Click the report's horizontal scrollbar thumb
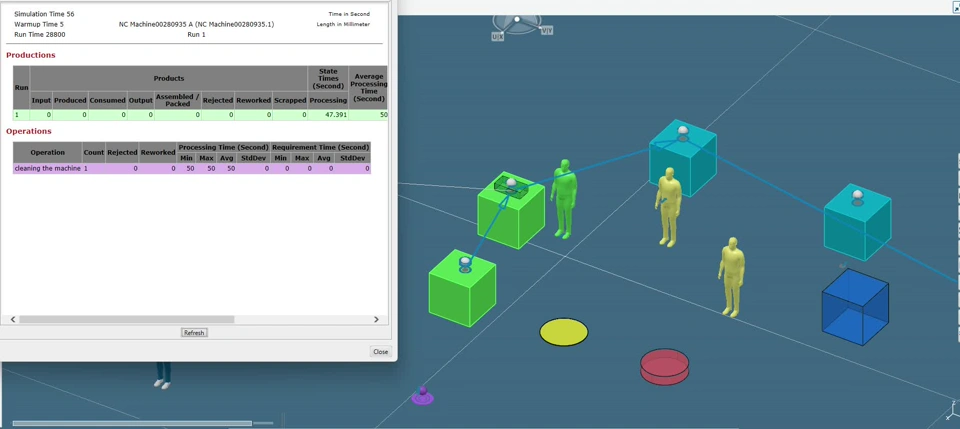960x429 pixels. click(127, 319)
